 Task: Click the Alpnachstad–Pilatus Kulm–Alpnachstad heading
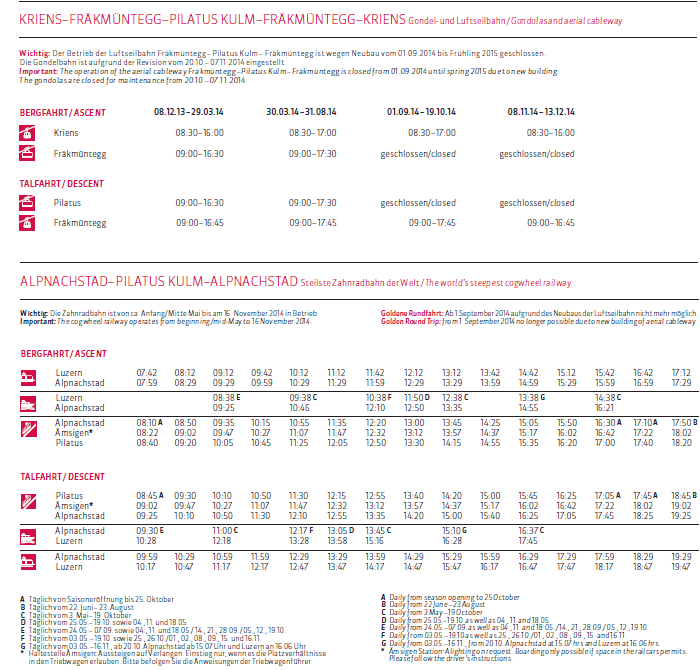(159, 282)
